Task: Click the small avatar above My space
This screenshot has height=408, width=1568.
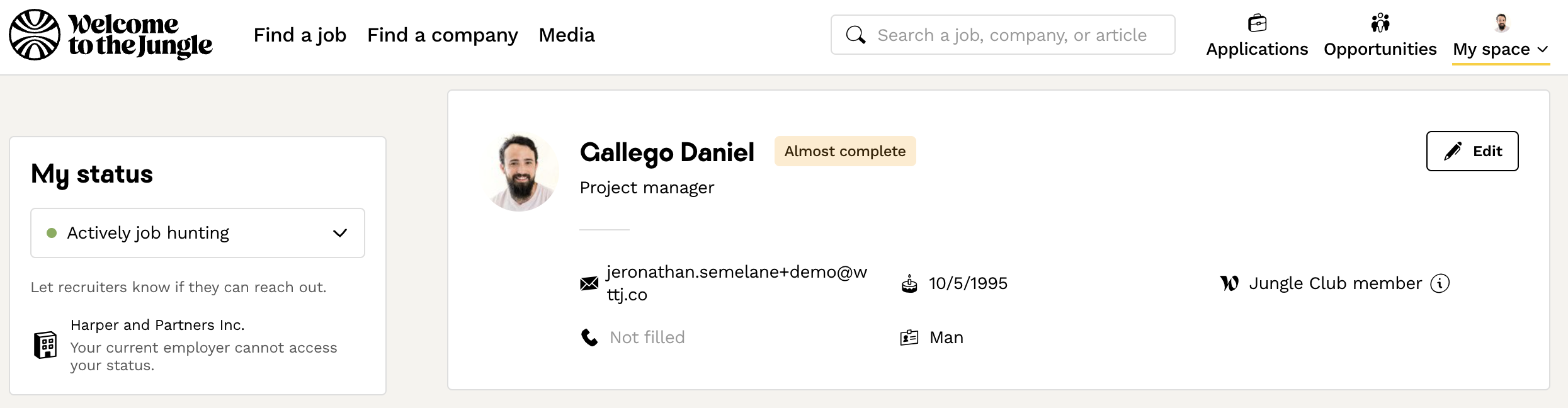Action: pos(1501,23)
